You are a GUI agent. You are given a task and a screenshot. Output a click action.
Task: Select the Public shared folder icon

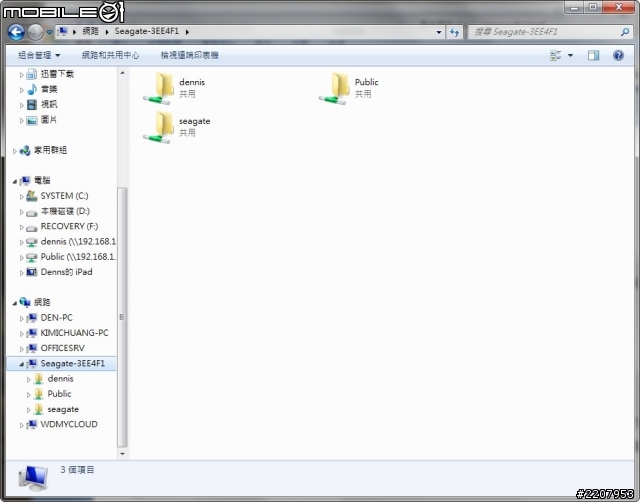click(335, 88)
